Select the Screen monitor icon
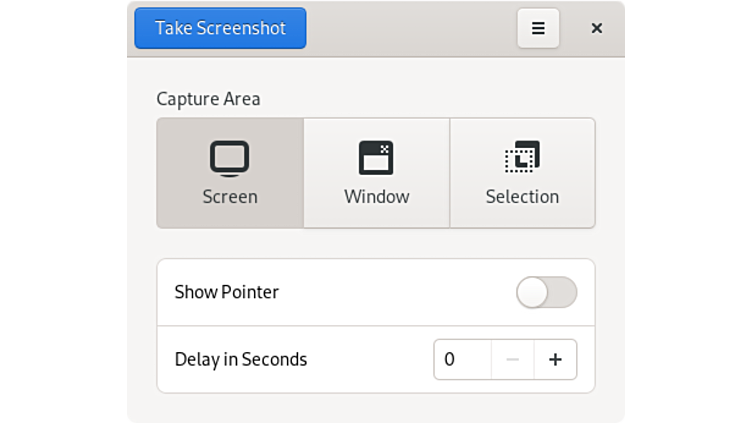Screen dimensions: 752x423 pyautogui.click(x=229, y=158)
